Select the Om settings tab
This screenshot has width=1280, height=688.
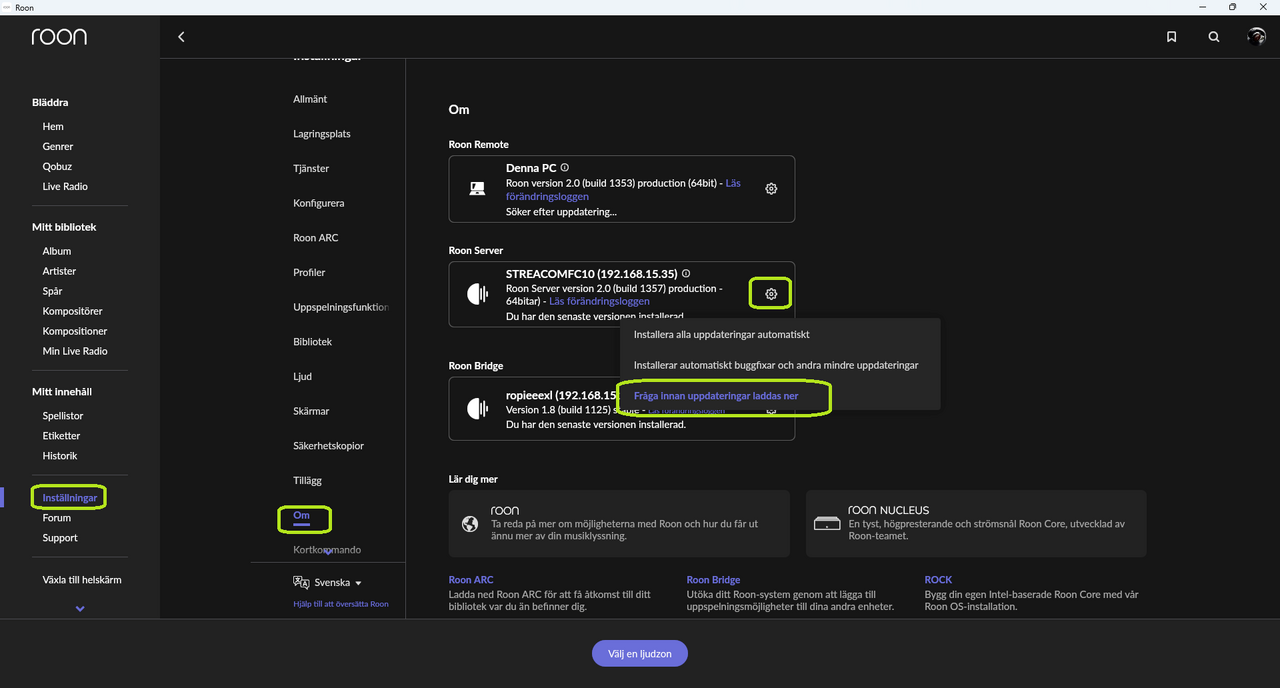pyautogui.click(x=301, y=516)
